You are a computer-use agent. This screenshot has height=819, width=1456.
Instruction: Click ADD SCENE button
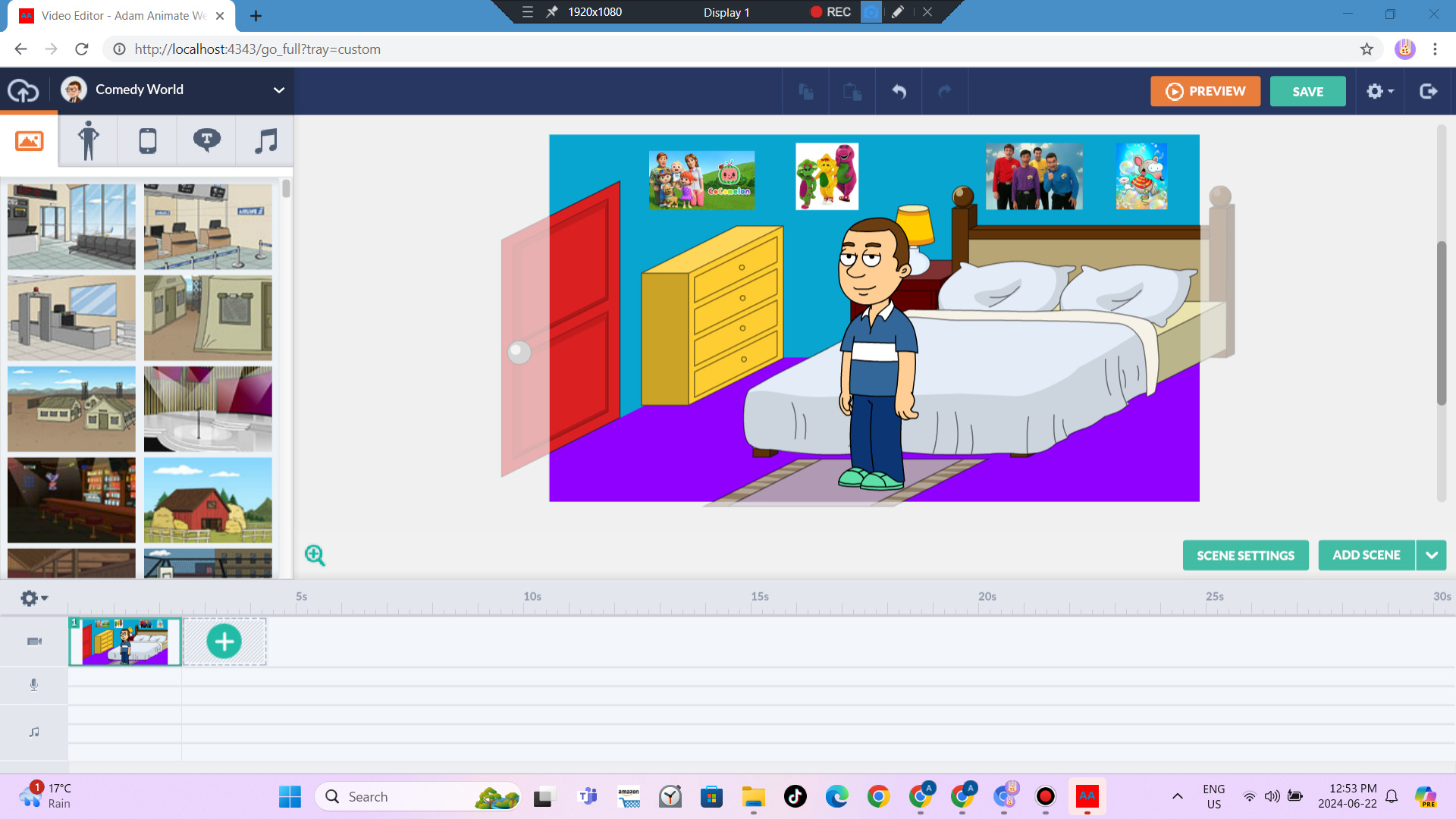click(x=1367, y=555)
